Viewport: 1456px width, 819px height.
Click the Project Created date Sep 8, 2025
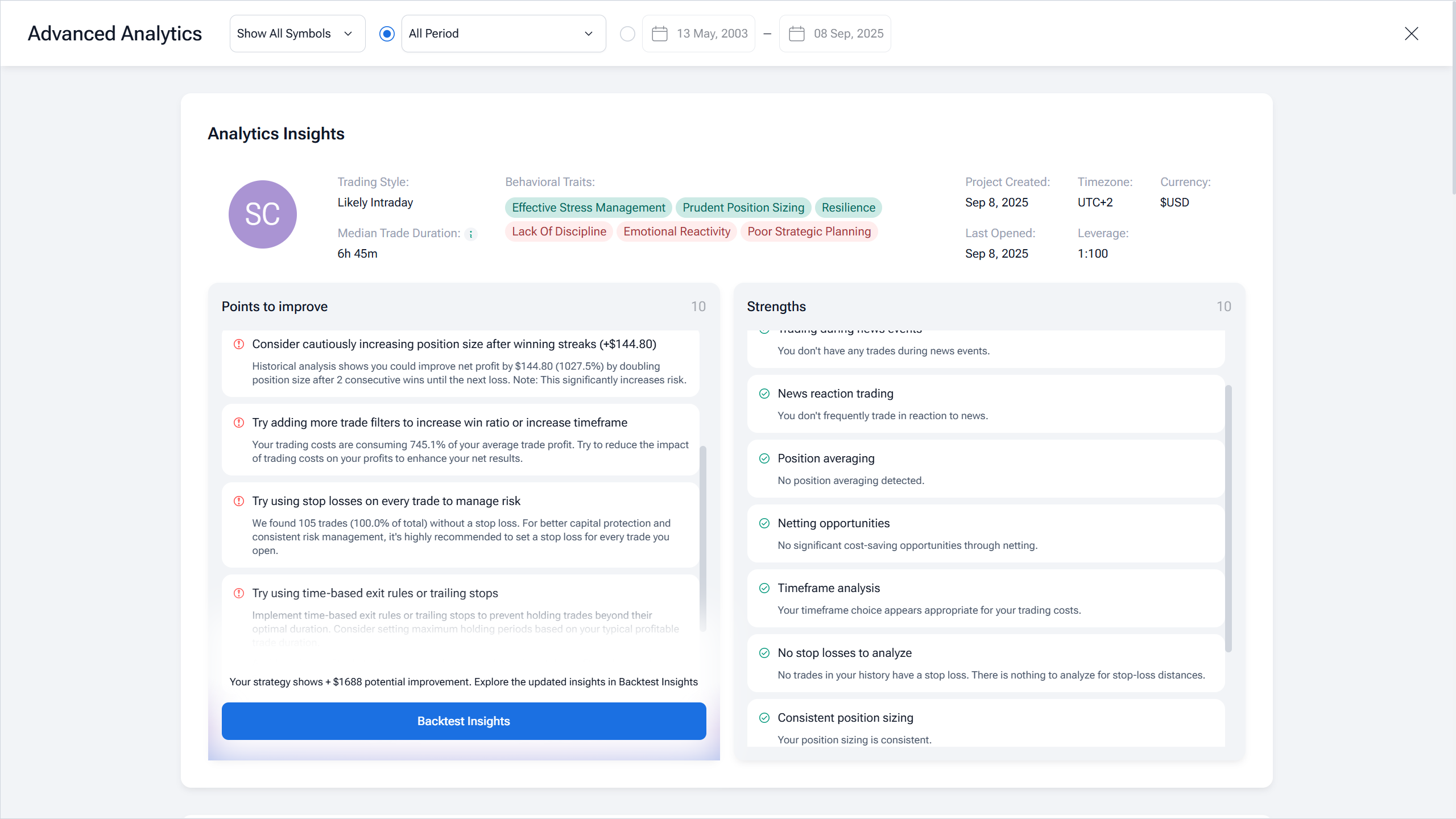(x=996, y=202)
